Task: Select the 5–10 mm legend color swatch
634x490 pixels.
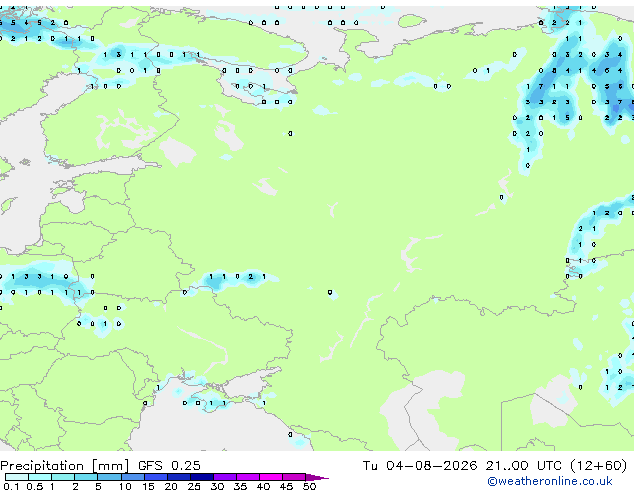Action: click(x=109, y=477)
